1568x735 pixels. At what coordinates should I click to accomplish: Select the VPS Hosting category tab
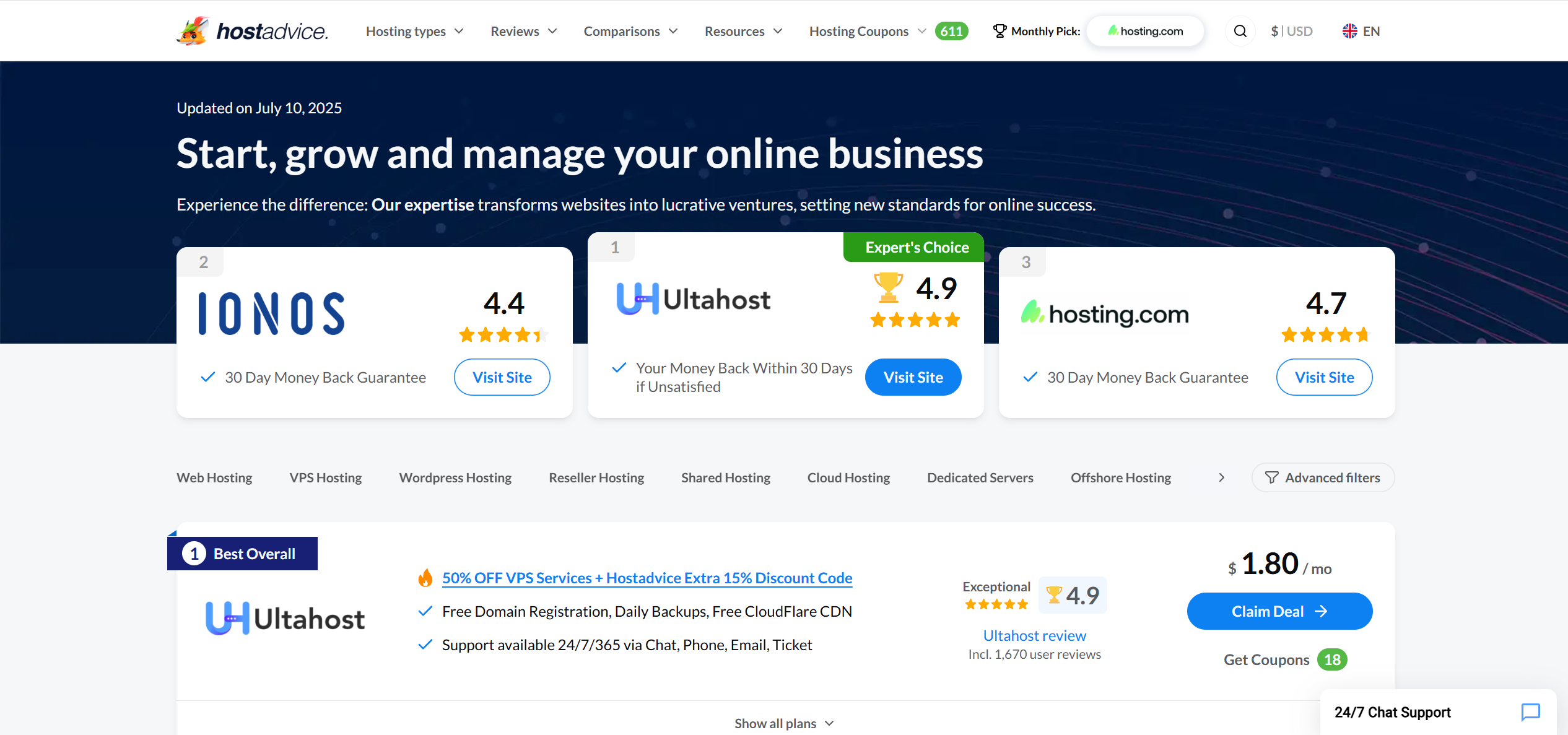coord(325,477)
